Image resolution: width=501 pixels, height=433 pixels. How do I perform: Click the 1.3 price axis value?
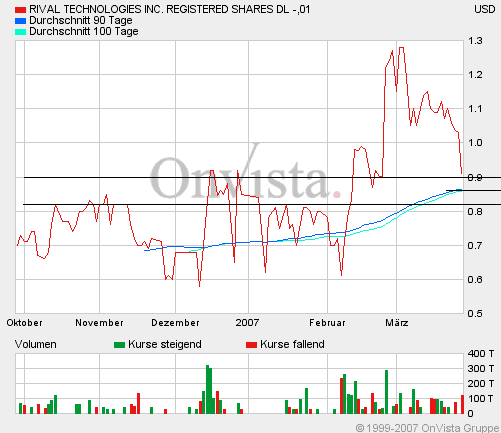pyautogui.click(x=475, y=41)
